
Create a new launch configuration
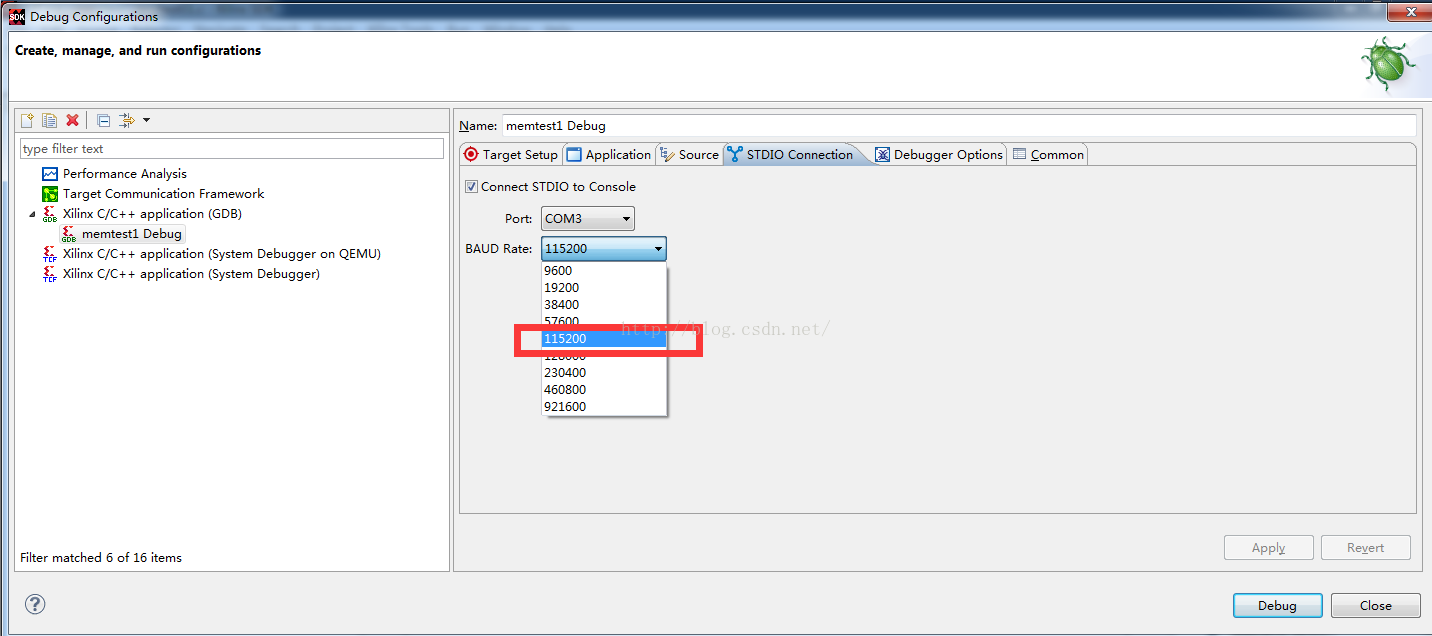click(27, 120)
